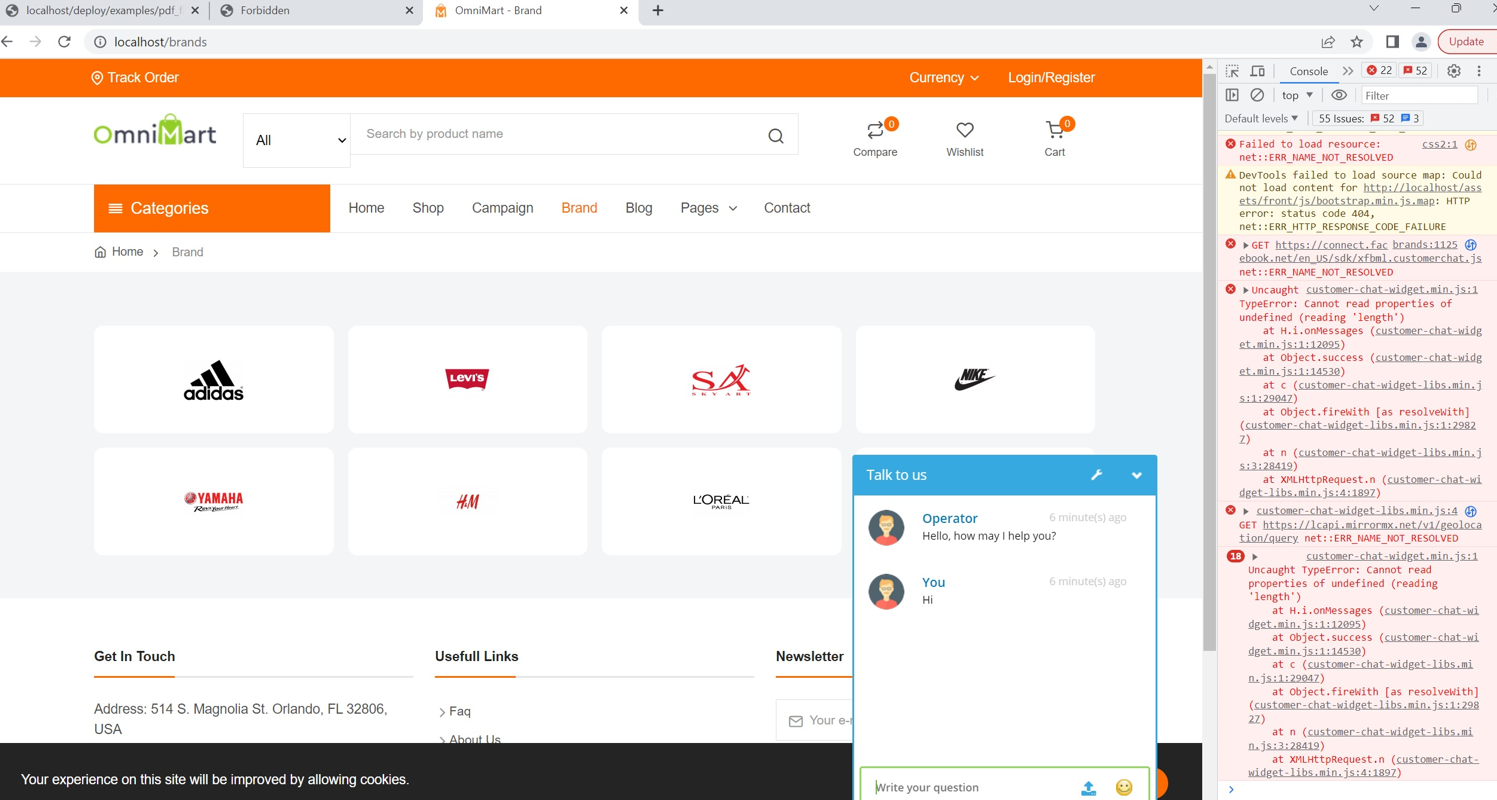Viewport: 1497px width, 800px height.
Task: Open the Currency dropdown
Action: click(x=944, y=78)
